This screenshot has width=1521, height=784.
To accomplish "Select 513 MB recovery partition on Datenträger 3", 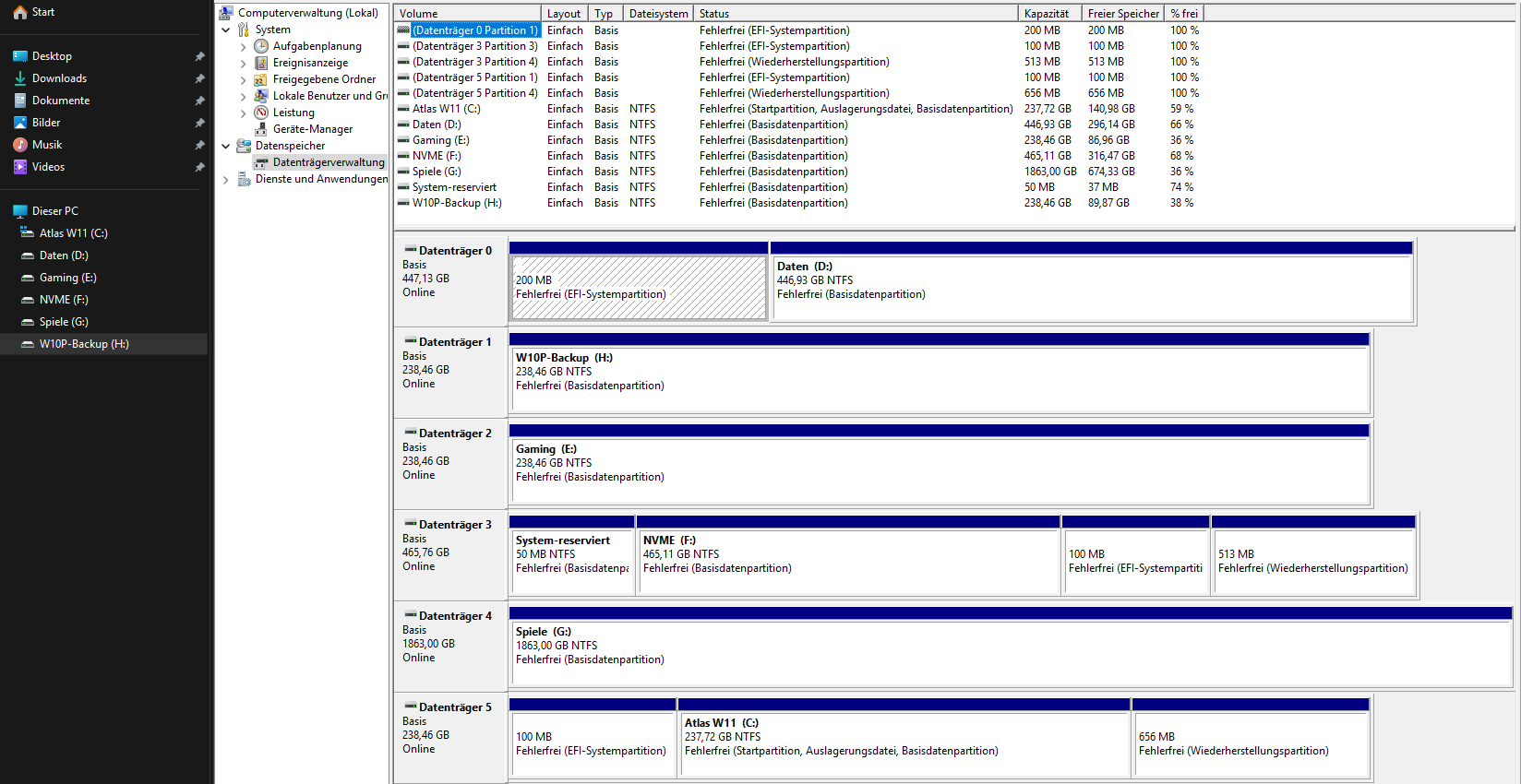I will 1313,555.
